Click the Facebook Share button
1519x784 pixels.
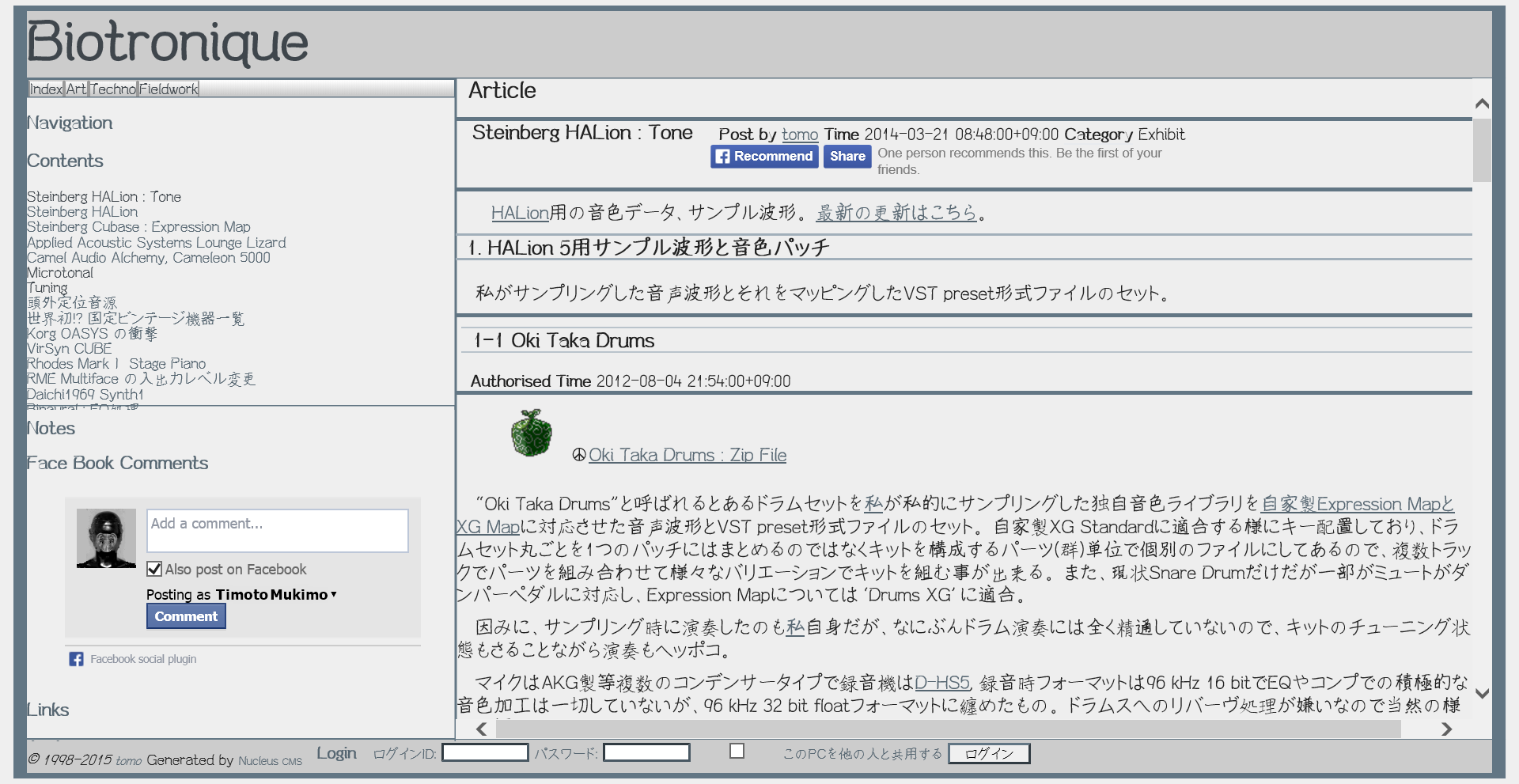tap(847, 157)
